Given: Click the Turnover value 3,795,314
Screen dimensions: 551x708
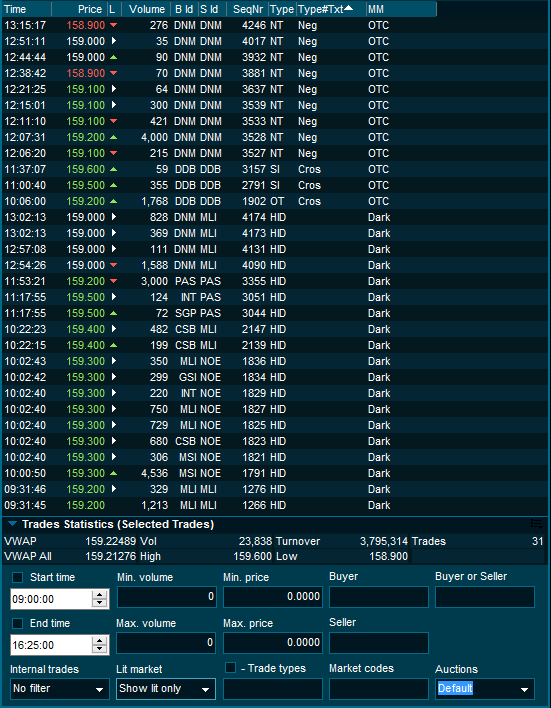Looking at the screenshot, I should pyautogui.click(x=384, y=541).
